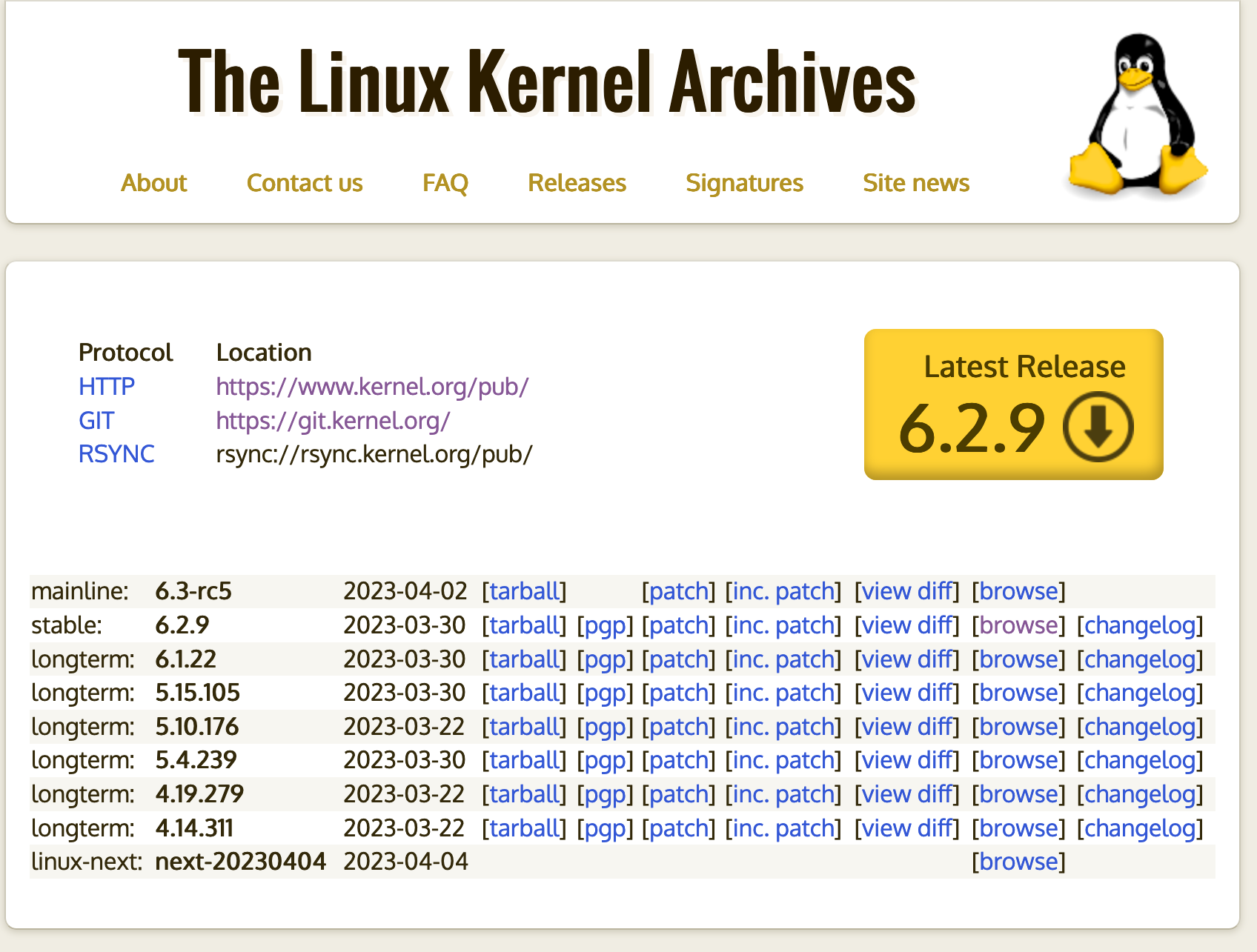
Task: Click the GIT protocol link
Action: 96,421
